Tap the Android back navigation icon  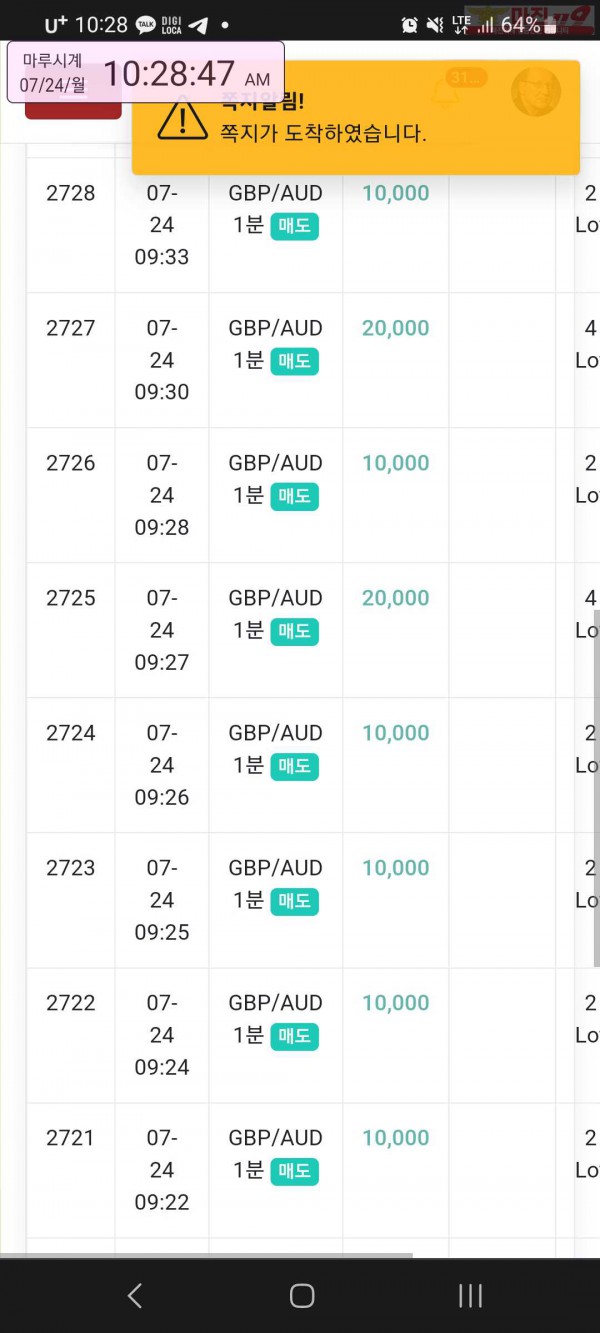click(x=135, y=1296)
